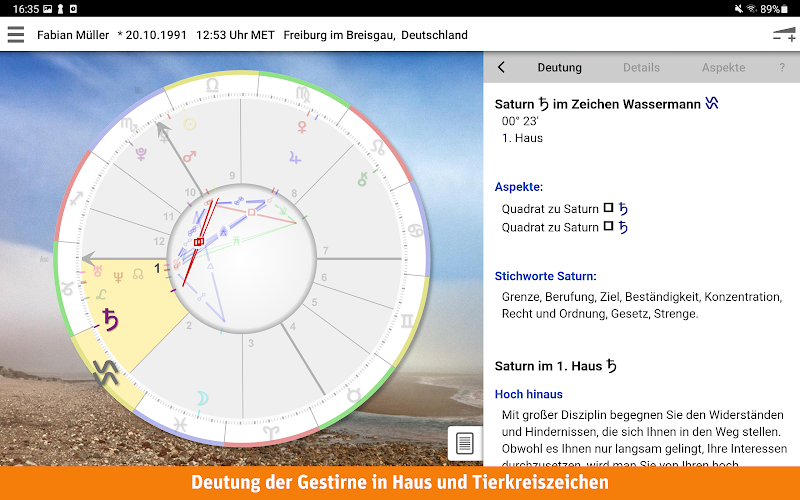This screenshot has height=500, width=800.
Task: Select the Deutung tab
Action: pyautogui.click(x=559, y=68)
